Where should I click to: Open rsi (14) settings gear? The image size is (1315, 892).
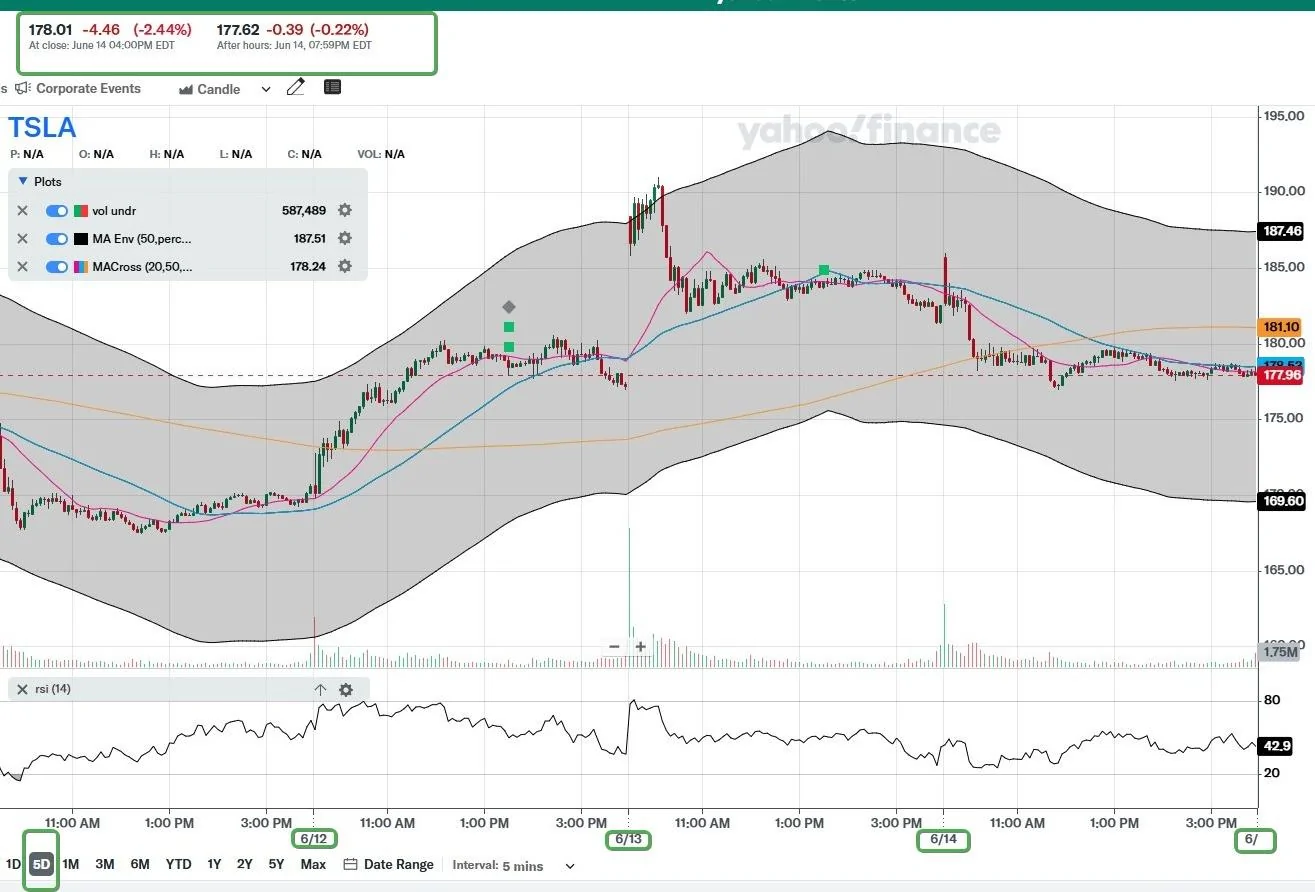point(346,690)
